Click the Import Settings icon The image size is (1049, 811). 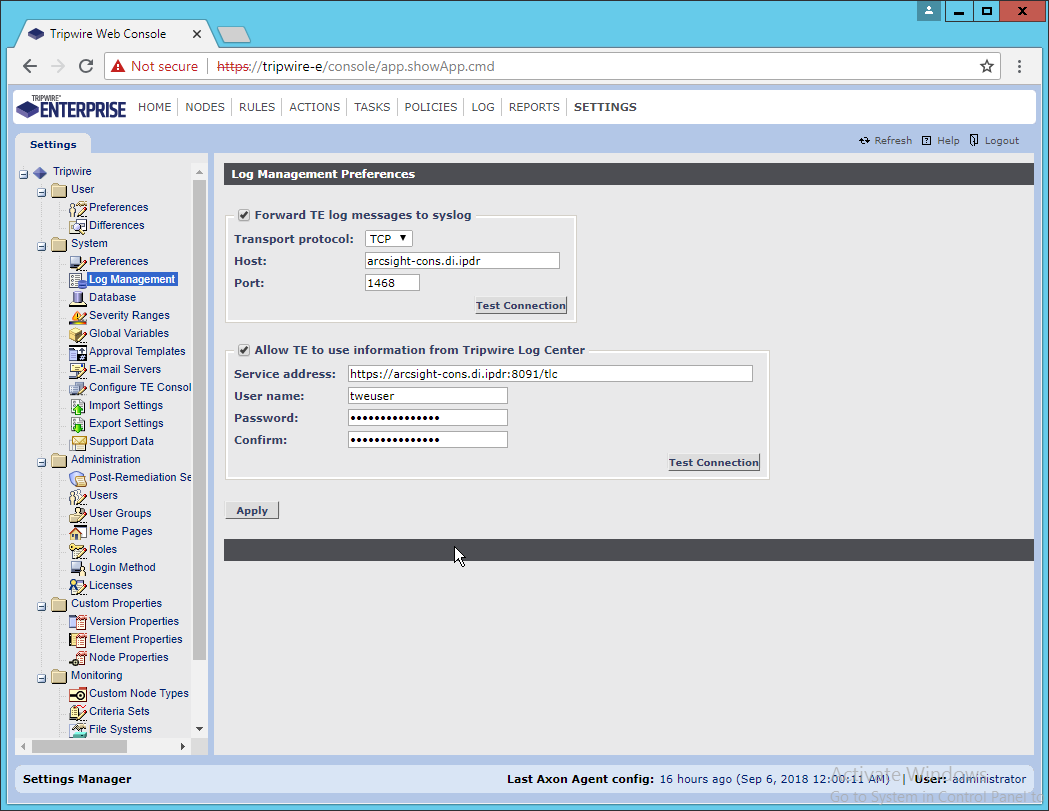pos(78,405)
